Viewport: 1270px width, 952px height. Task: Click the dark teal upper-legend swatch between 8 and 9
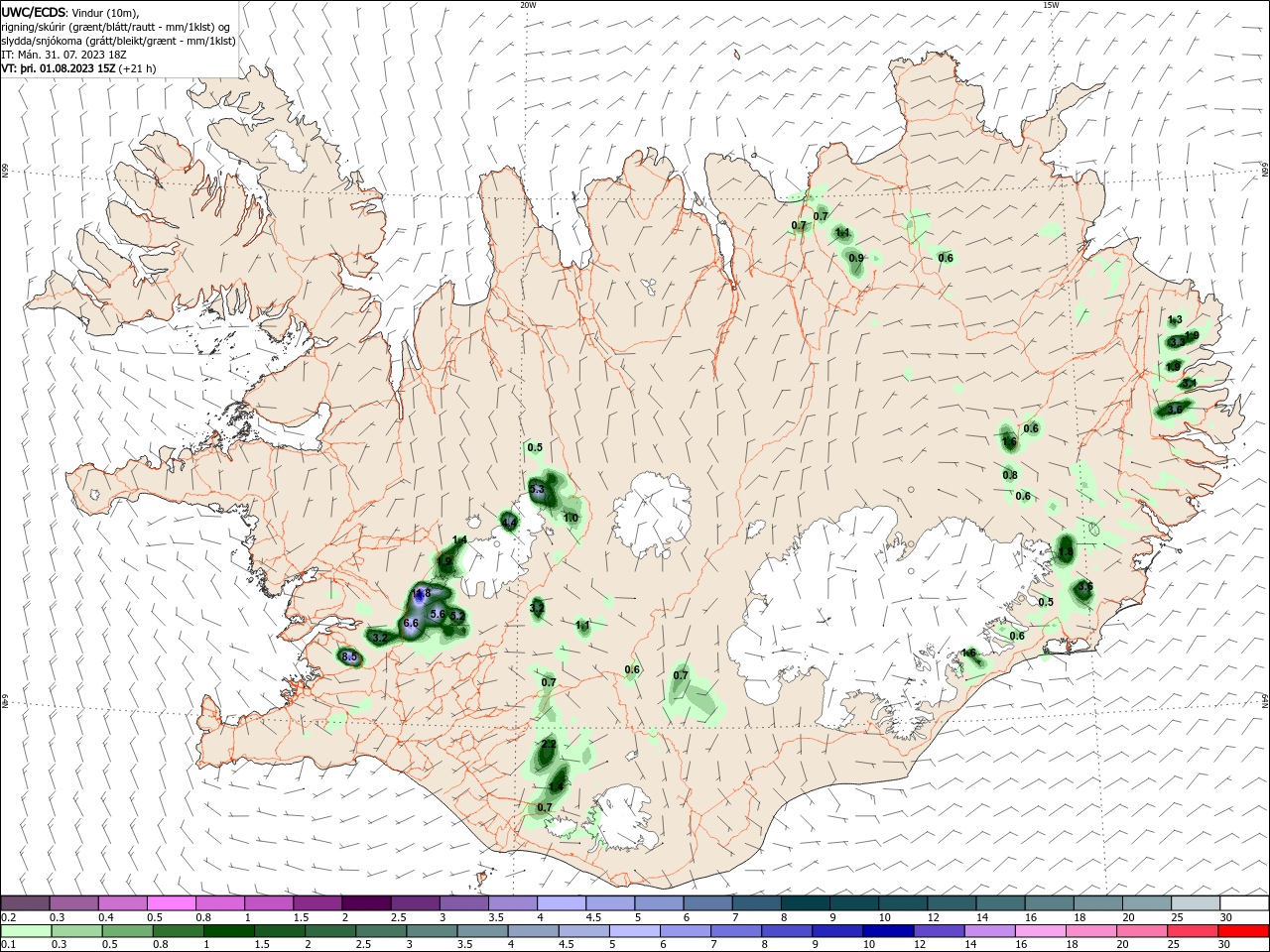coord(806,903)
